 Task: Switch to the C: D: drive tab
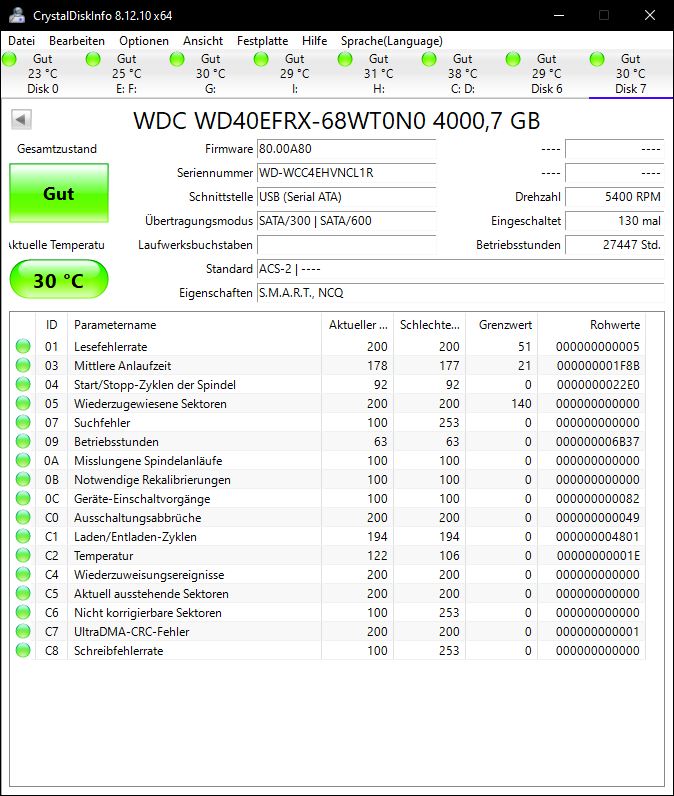[x=462, y=74]
